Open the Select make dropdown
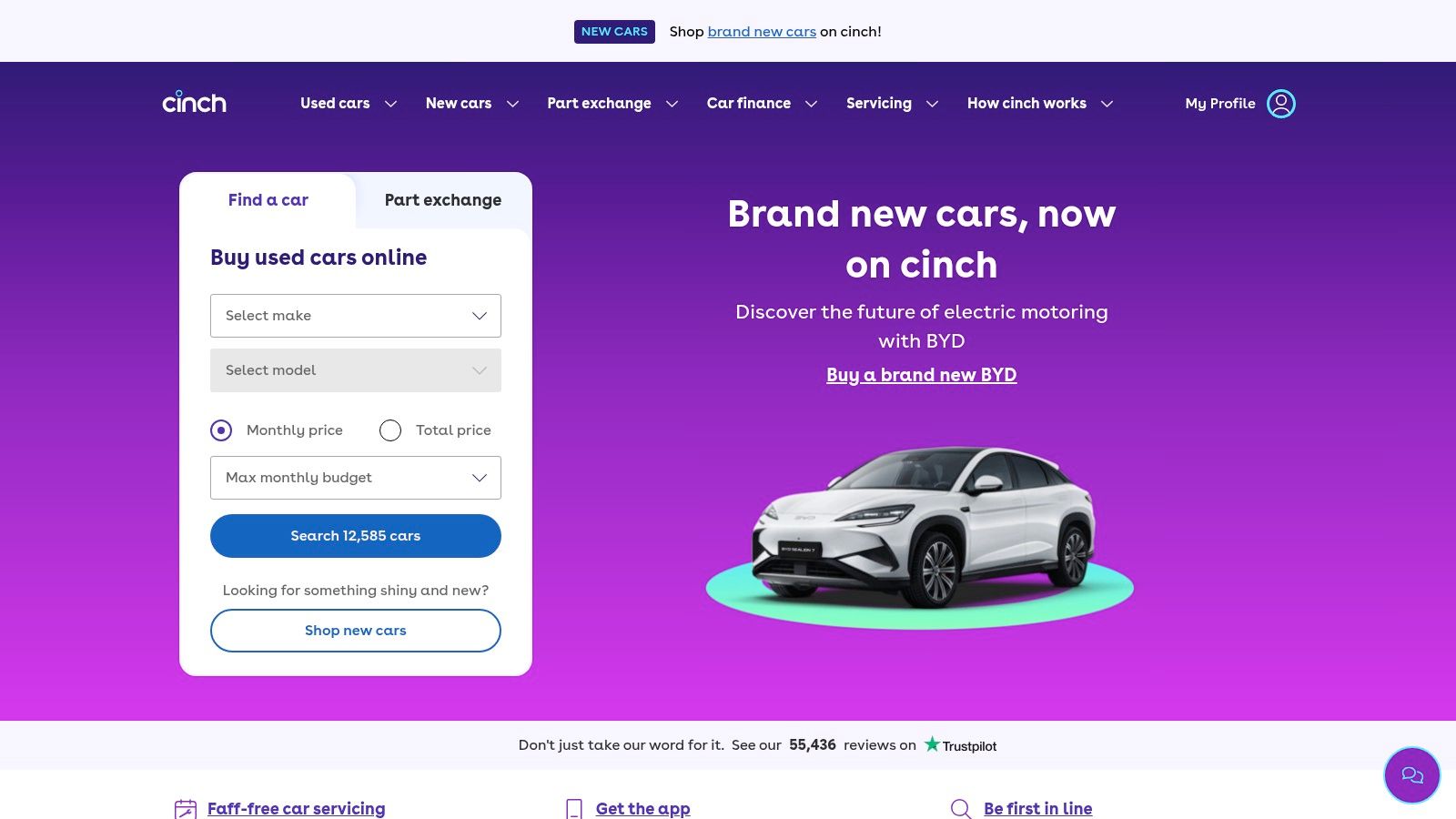The height and width of the screenshot is (819, 1456). [x=356, y=316]
